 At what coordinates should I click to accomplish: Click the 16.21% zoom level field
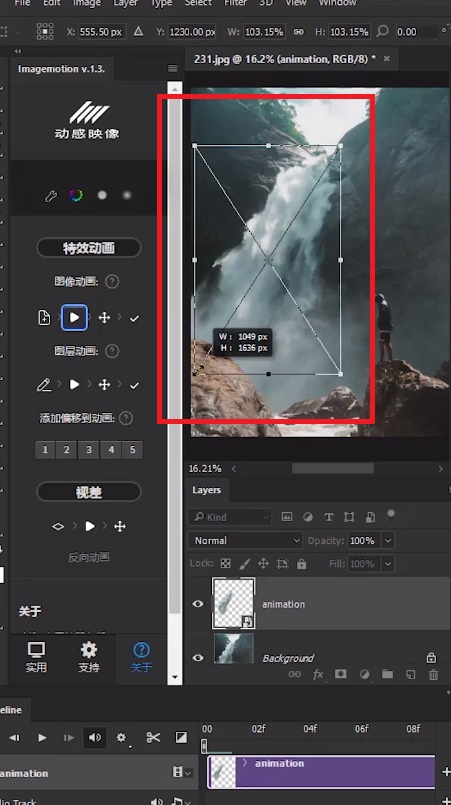click(x=205, y=468)
